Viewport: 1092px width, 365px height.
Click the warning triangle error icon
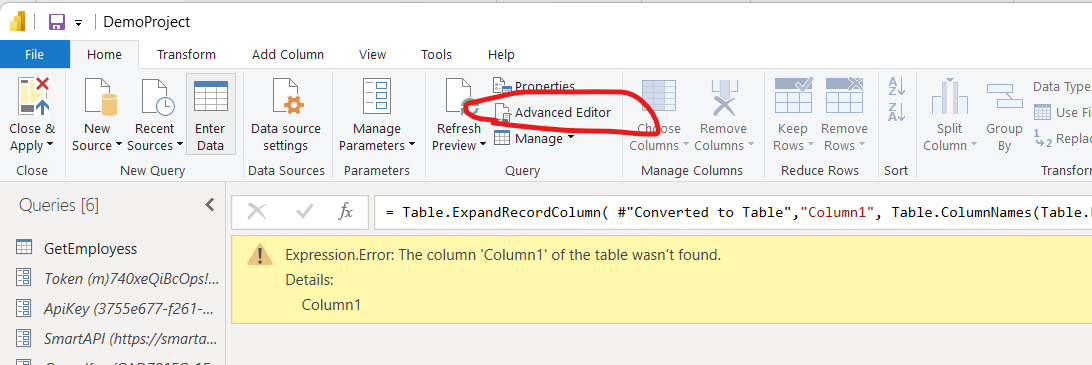[x=259, y=256]
